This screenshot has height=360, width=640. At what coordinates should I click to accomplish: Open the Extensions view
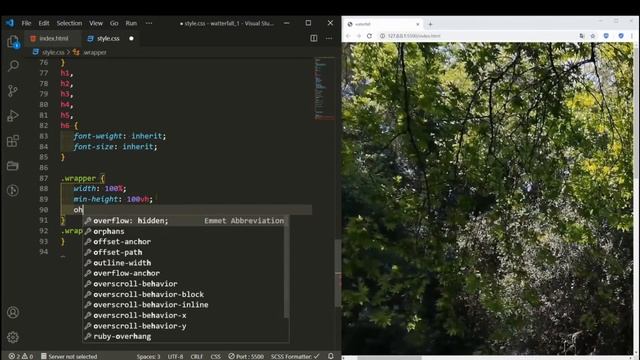coord(13,141)
